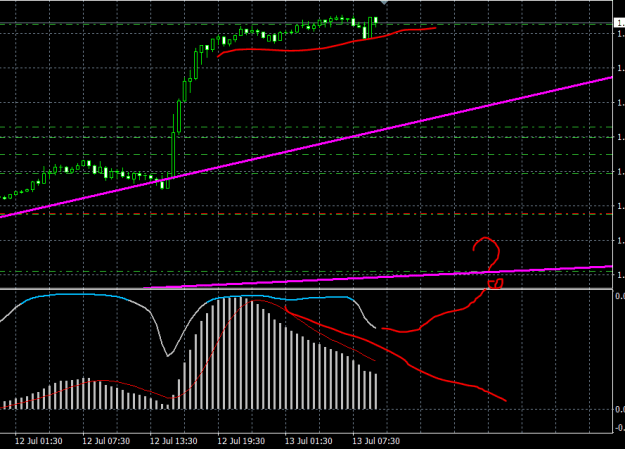Click the '12 Jul 13:30' time label
This screenshot has width=625, height=449.
click(173, 441)
